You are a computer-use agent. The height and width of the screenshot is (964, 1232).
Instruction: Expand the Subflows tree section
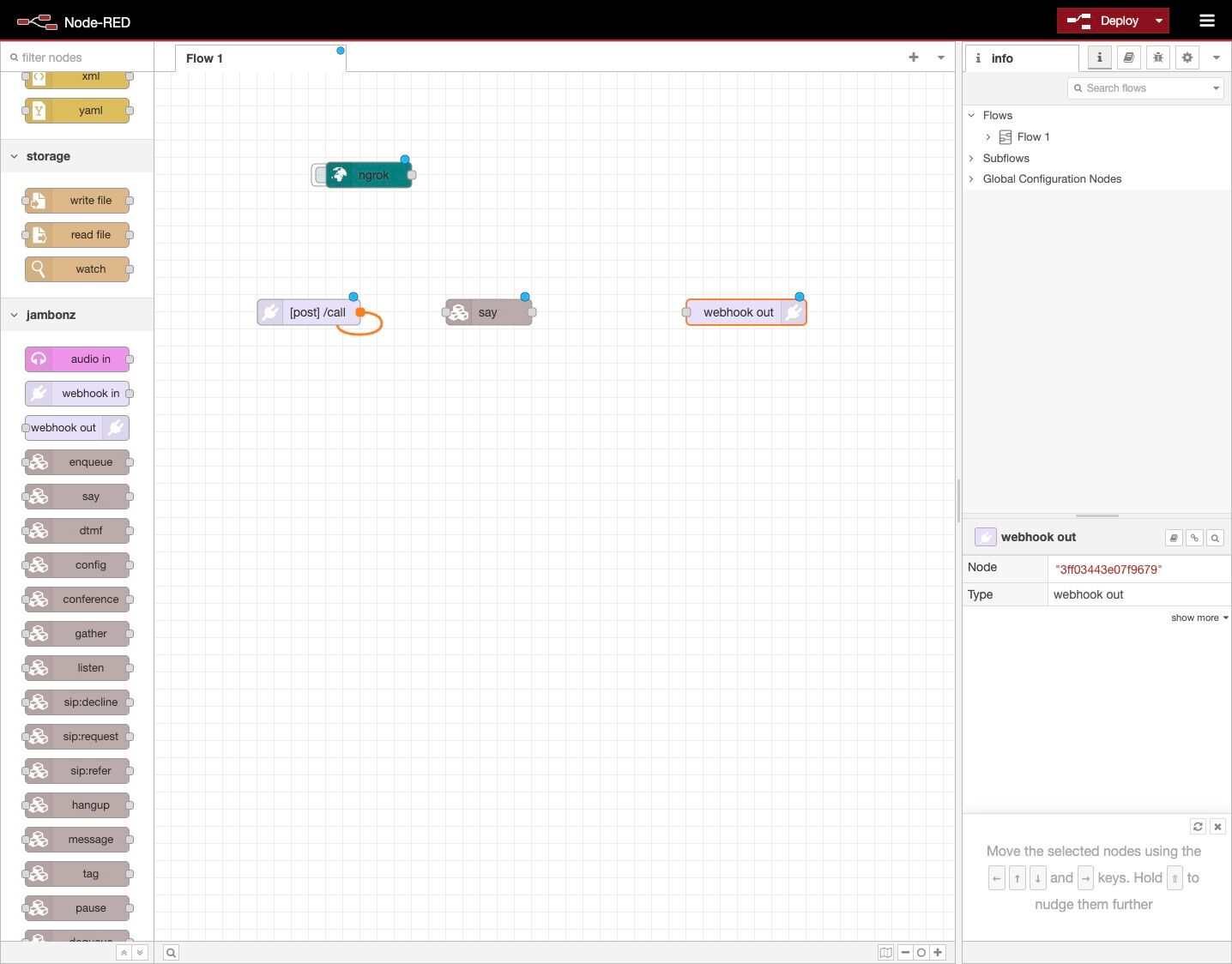tap(971, 158)
